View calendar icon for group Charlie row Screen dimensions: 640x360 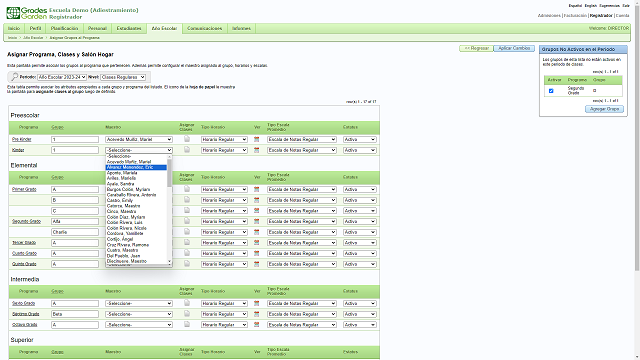[x=256, y=232]
